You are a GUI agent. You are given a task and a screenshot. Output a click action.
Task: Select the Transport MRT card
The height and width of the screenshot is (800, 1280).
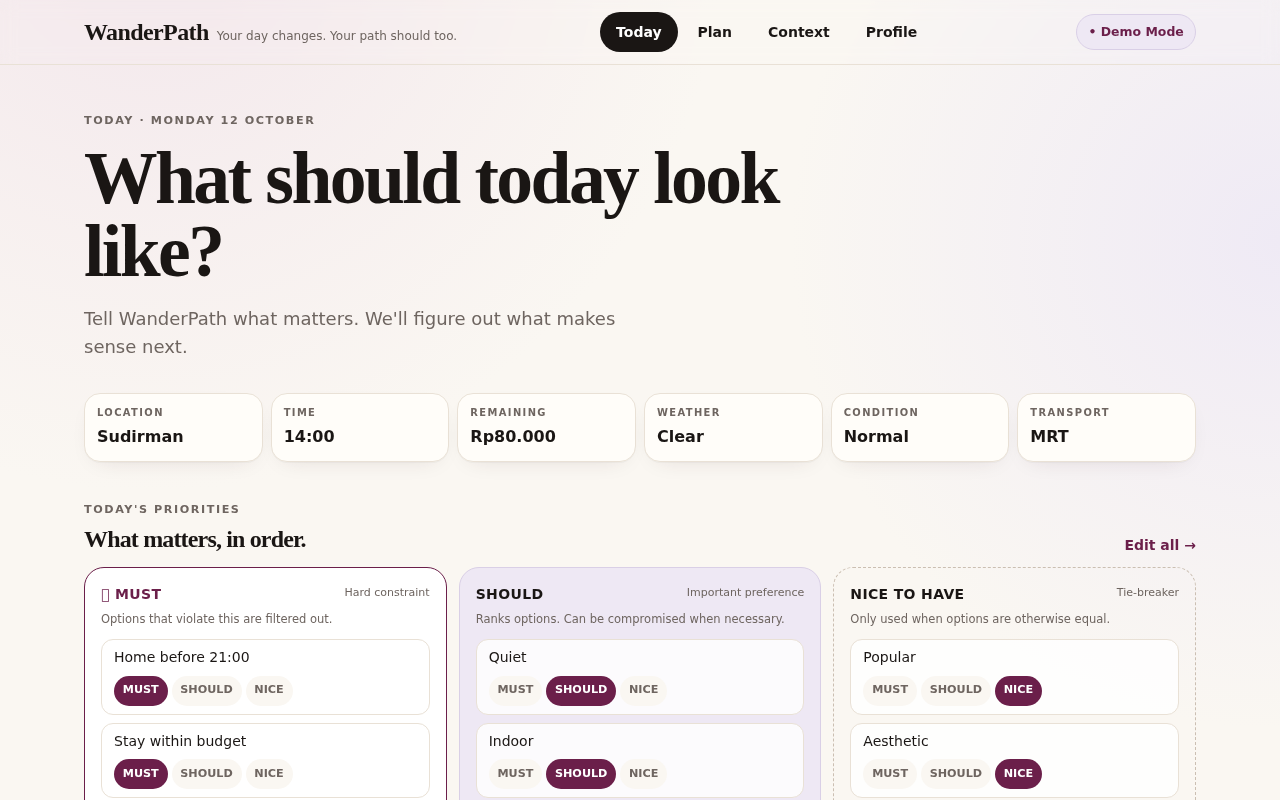pyautogui.click(x=1106, y=427)
